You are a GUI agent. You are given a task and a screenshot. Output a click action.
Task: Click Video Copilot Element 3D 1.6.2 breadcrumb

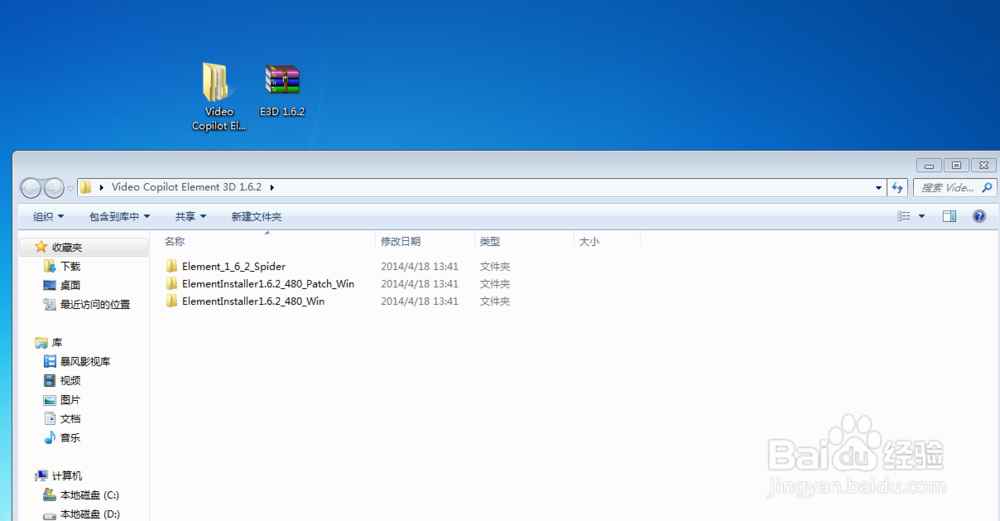tap(186, 187)
